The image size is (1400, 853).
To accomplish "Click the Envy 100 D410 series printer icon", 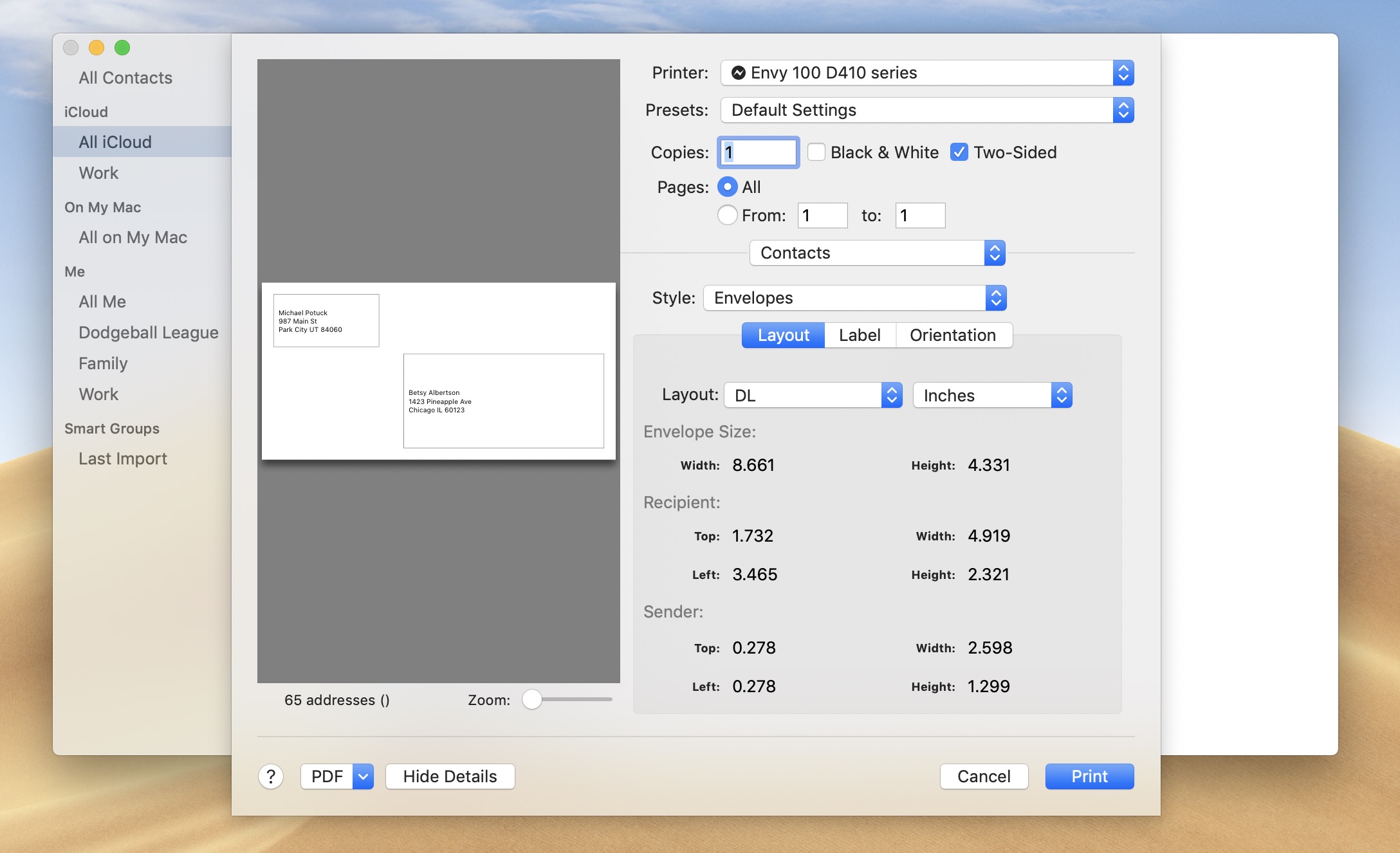I will pyautogui.click(x=738, y=72).
